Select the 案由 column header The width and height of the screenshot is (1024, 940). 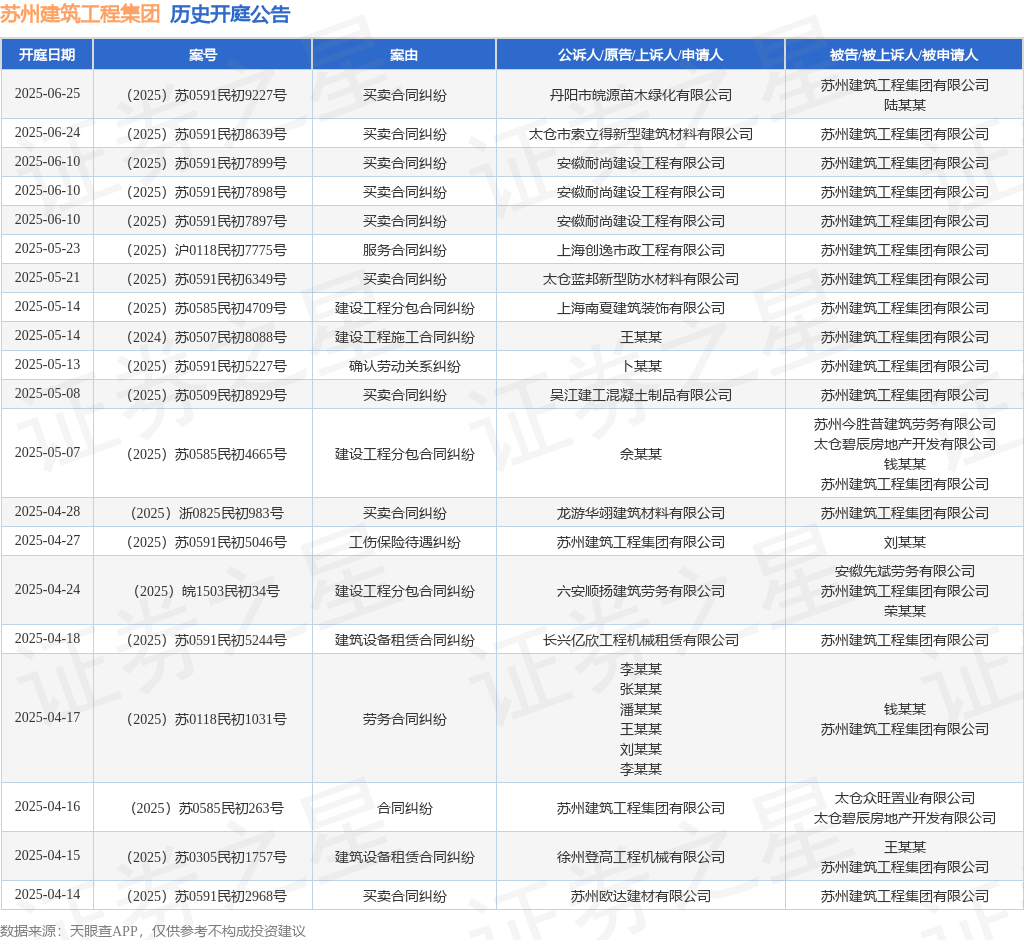(404, 55)
